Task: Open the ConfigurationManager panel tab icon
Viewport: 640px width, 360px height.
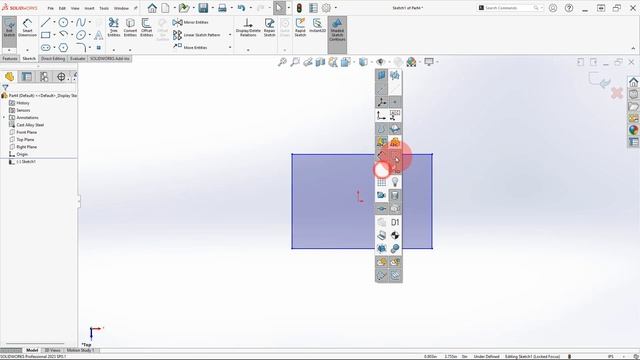Action: (44, 77)
